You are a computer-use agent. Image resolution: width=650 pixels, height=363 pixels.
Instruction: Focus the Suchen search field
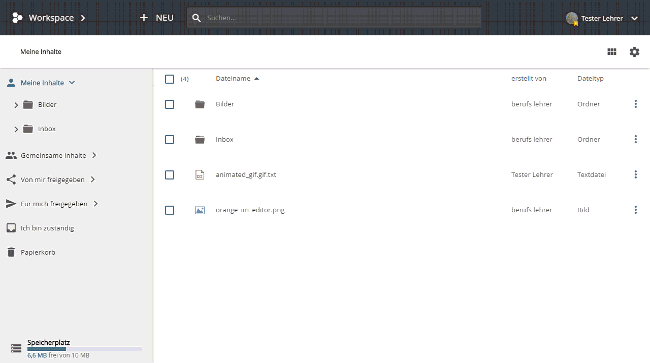[334, 18]
